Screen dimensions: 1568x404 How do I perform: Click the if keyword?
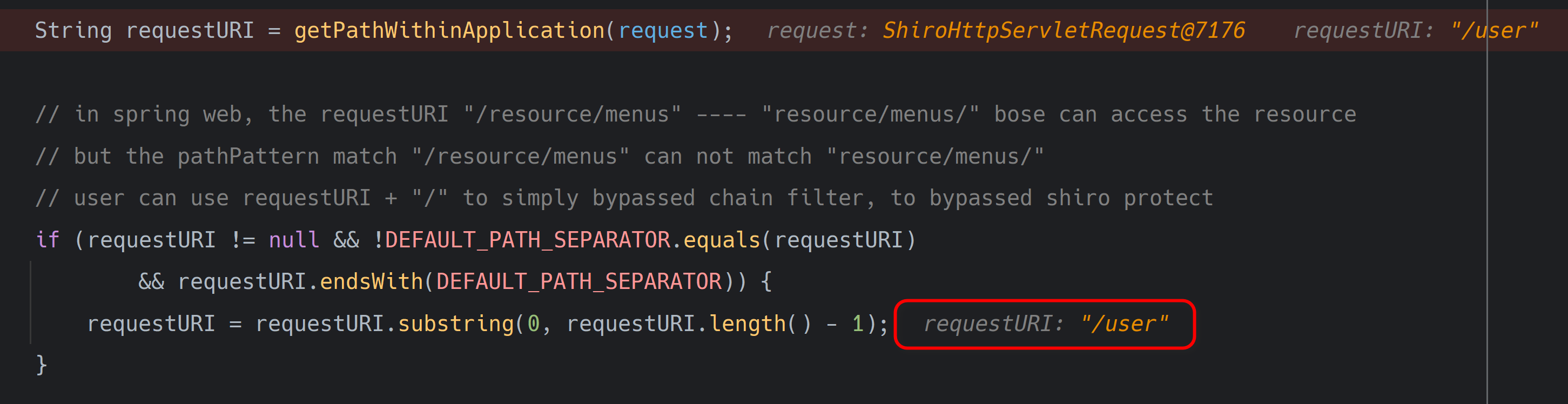point(48,240)
